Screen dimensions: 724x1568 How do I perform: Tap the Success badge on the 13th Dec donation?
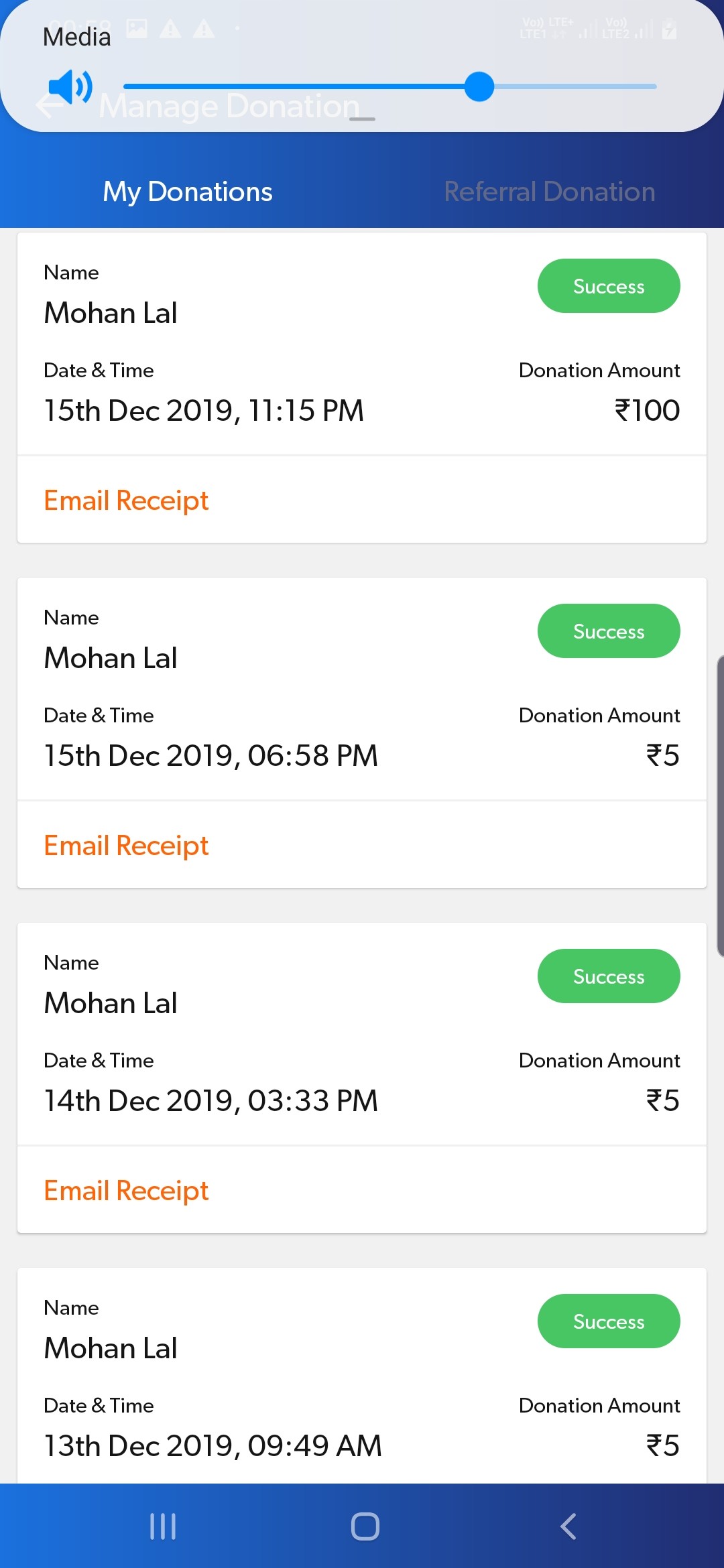tap(608, 1321)
